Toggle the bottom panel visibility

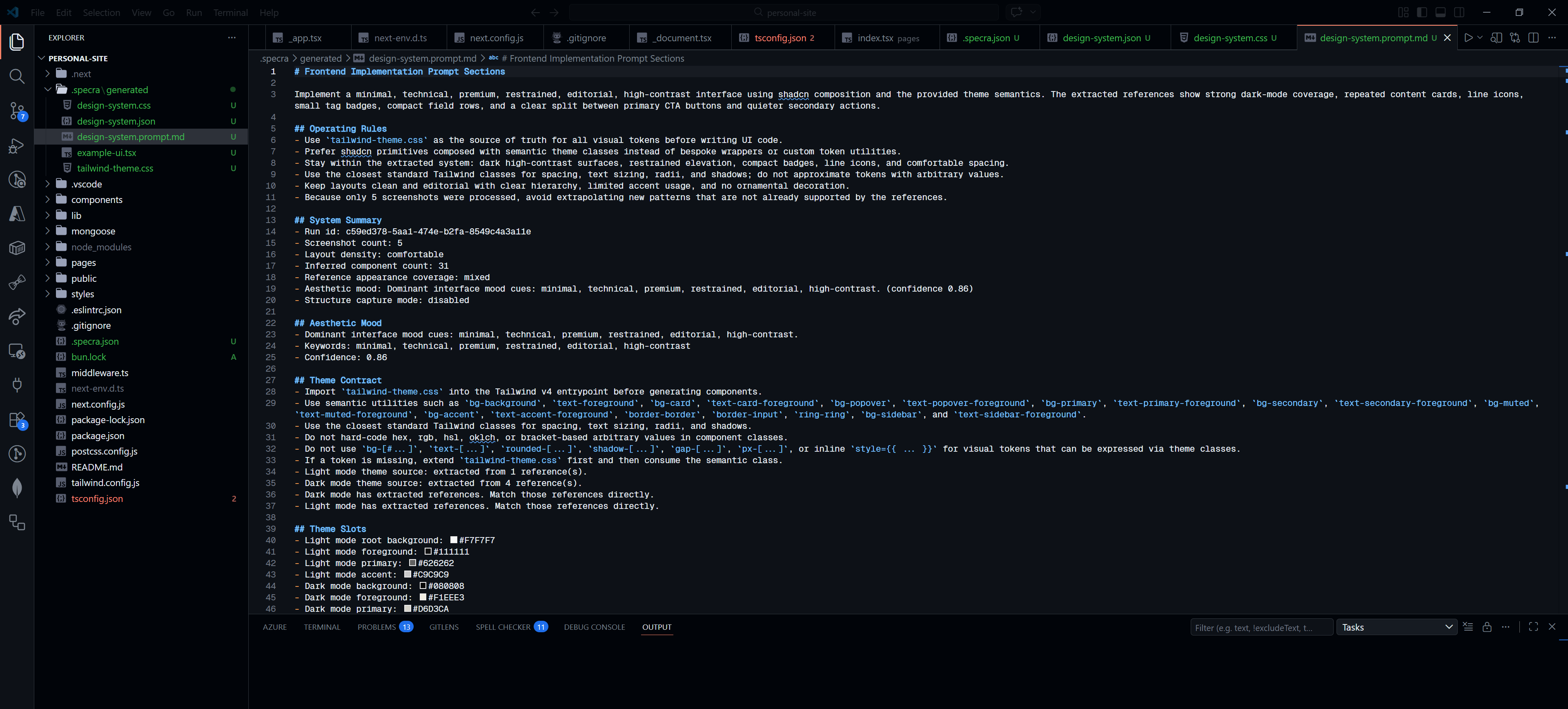pos(1441,12)
